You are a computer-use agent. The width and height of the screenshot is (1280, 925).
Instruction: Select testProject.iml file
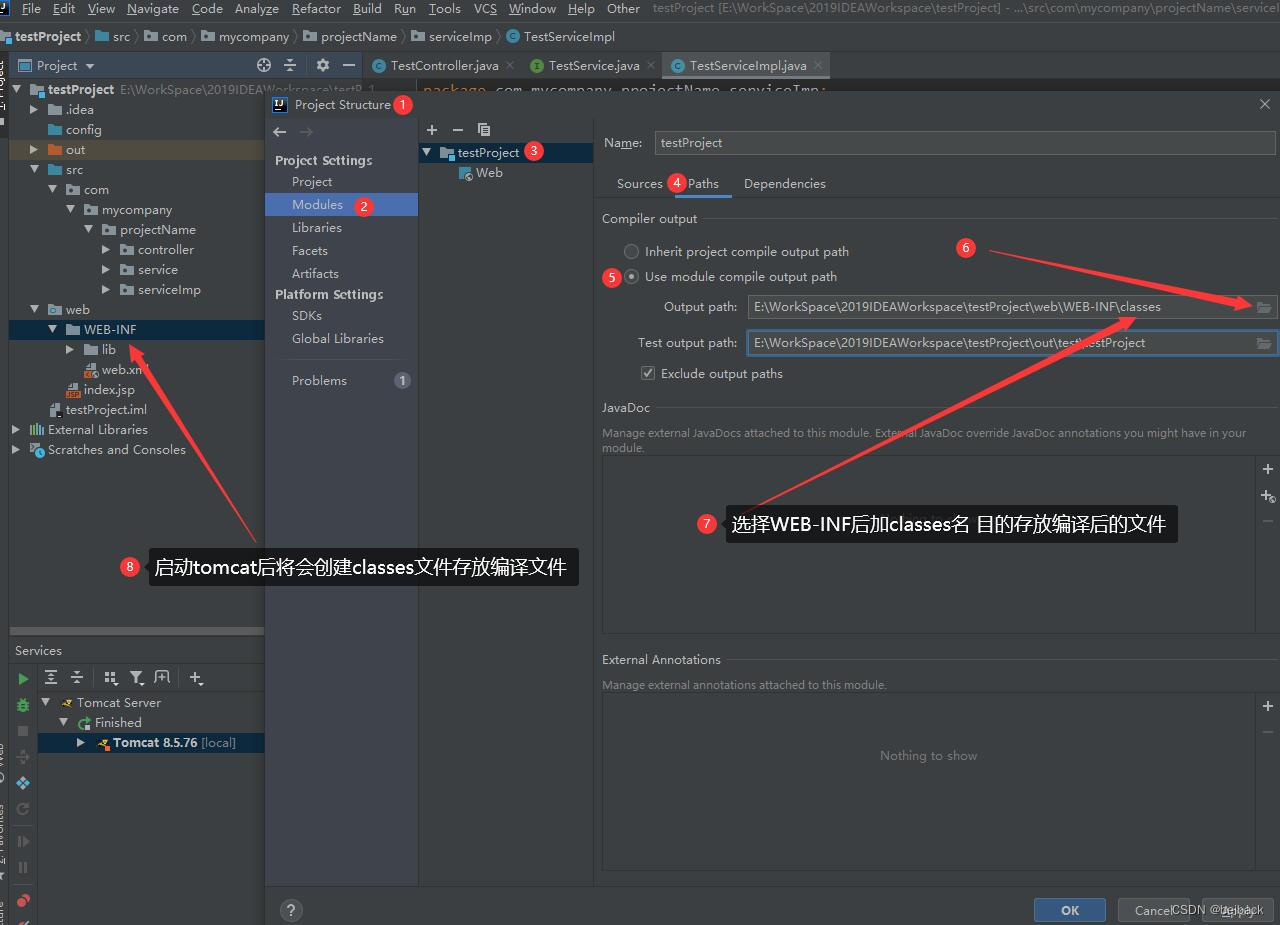click(98, 410)
